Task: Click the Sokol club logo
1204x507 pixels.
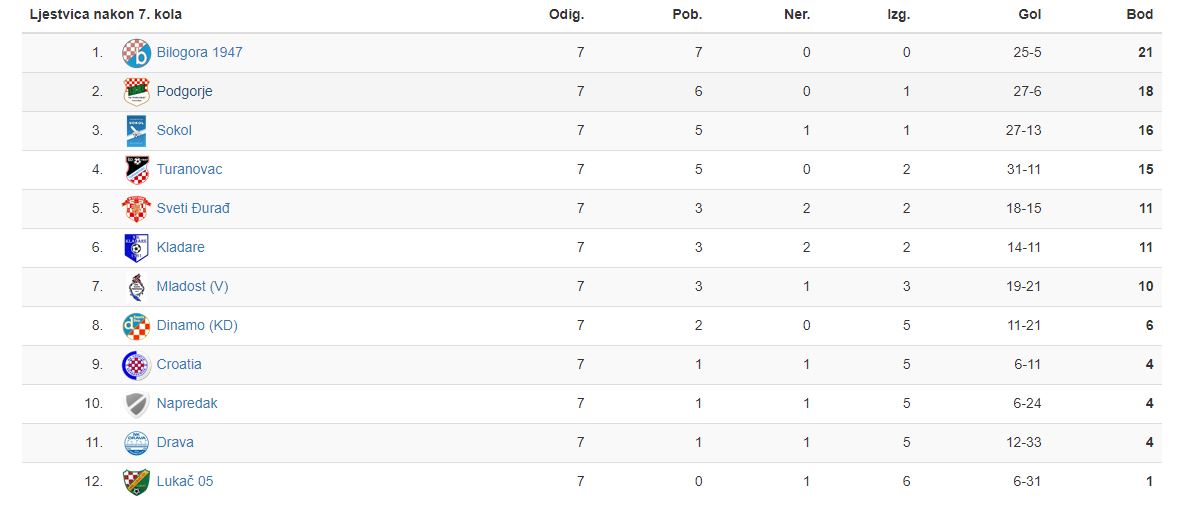Action: 136,131
